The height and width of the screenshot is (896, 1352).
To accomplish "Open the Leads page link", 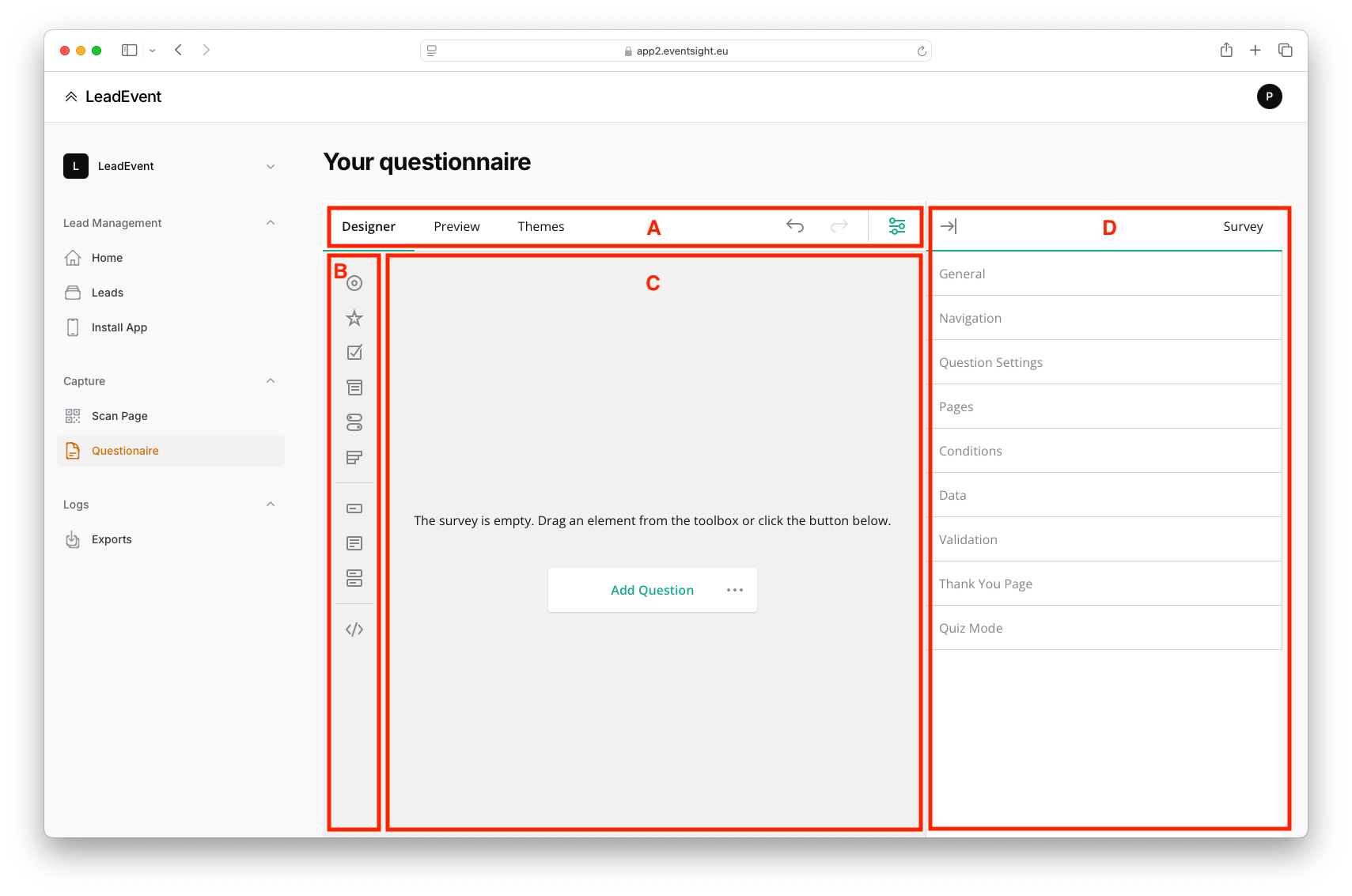I will click(x=108, y=293).
